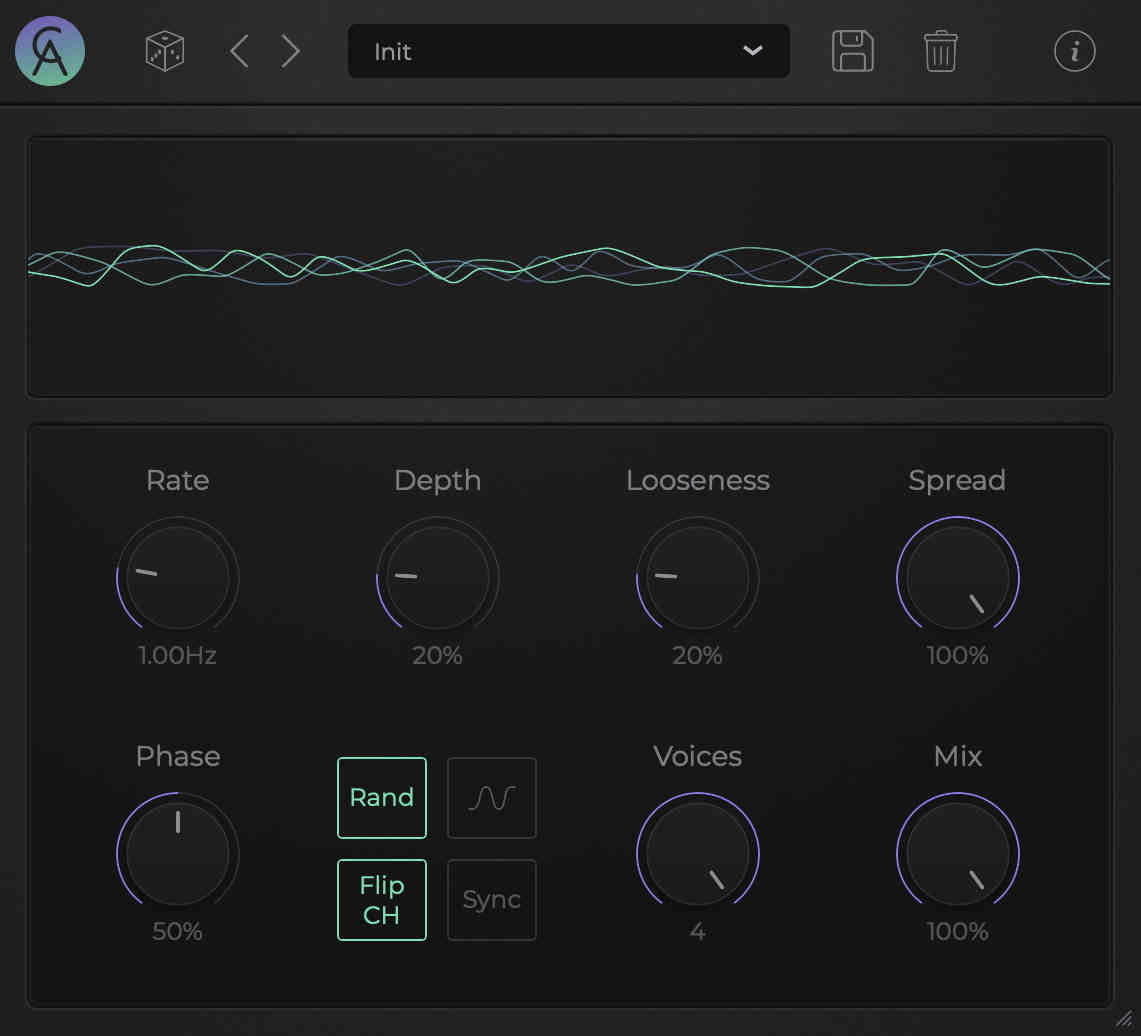Expand the preset selector menu

coord(568,51)
